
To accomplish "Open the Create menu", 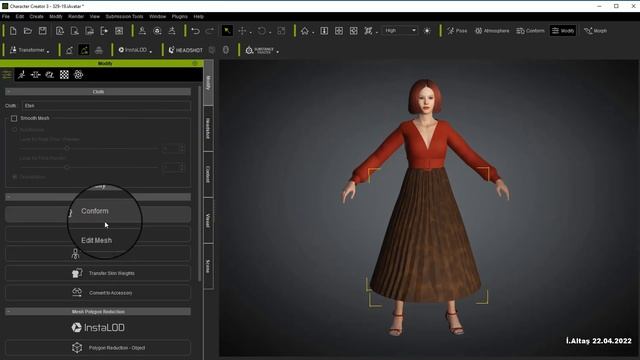I will click(36, 16).
